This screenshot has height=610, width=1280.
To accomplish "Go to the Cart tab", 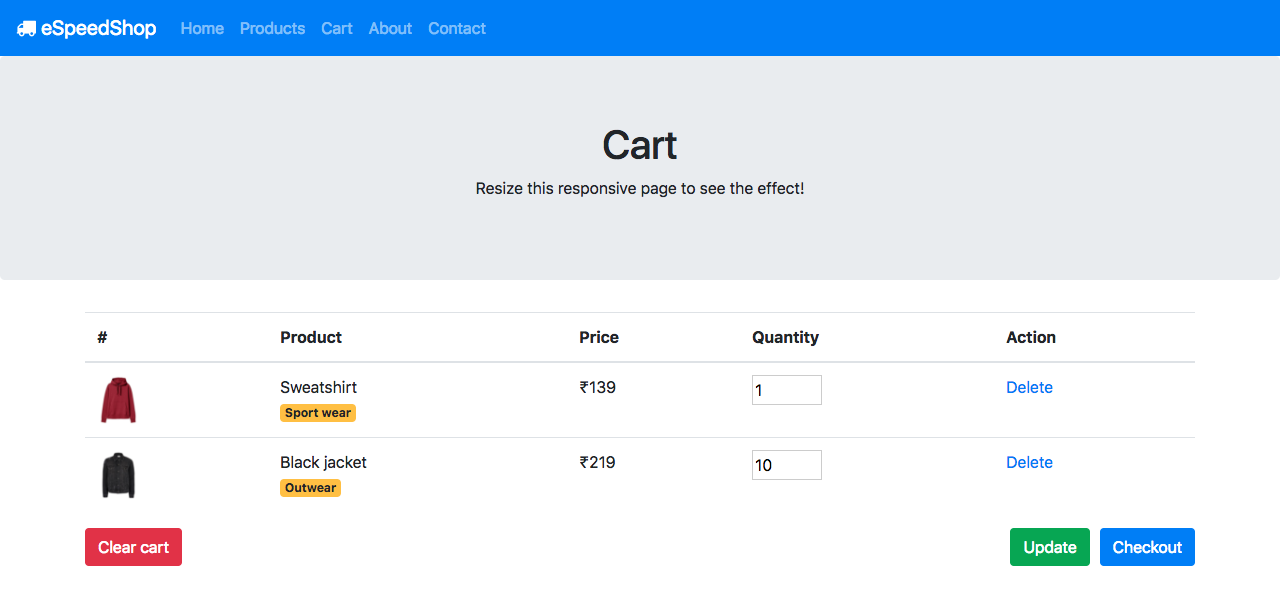I will pyautogui.click(x=336, y=28).
